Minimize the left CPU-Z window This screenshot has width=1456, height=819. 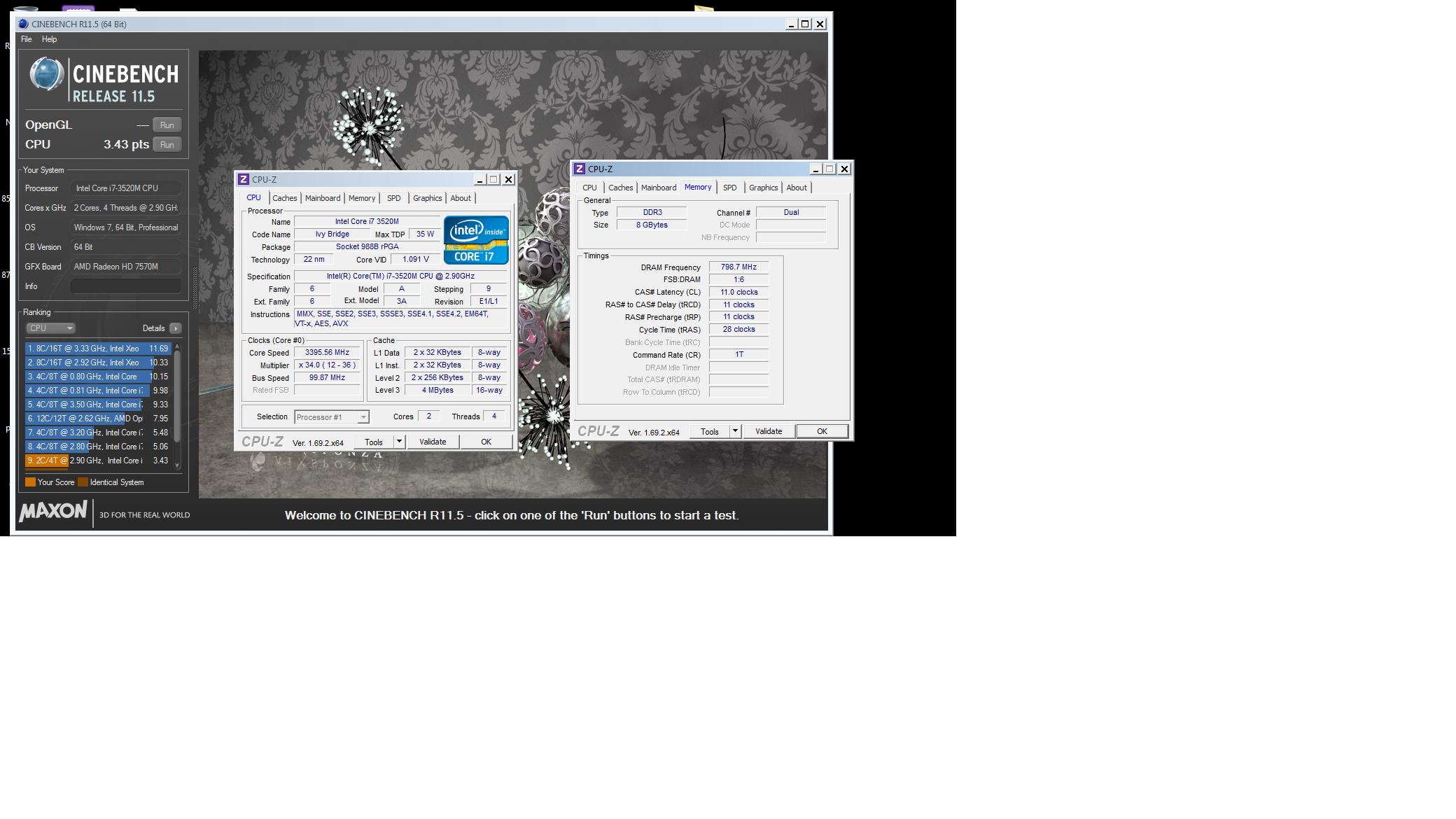click(479, 179)
